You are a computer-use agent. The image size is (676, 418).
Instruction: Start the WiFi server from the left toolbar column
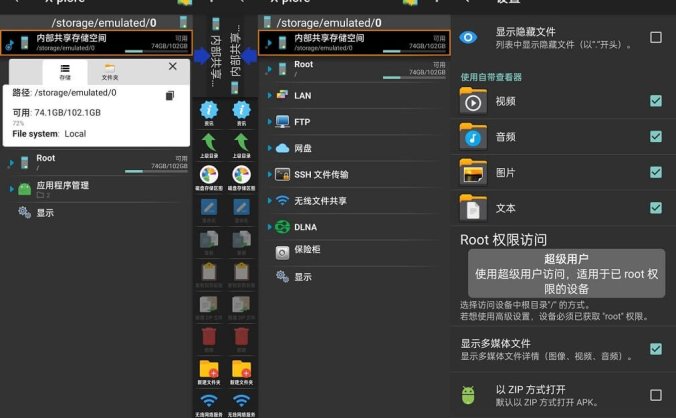(209, 402)
